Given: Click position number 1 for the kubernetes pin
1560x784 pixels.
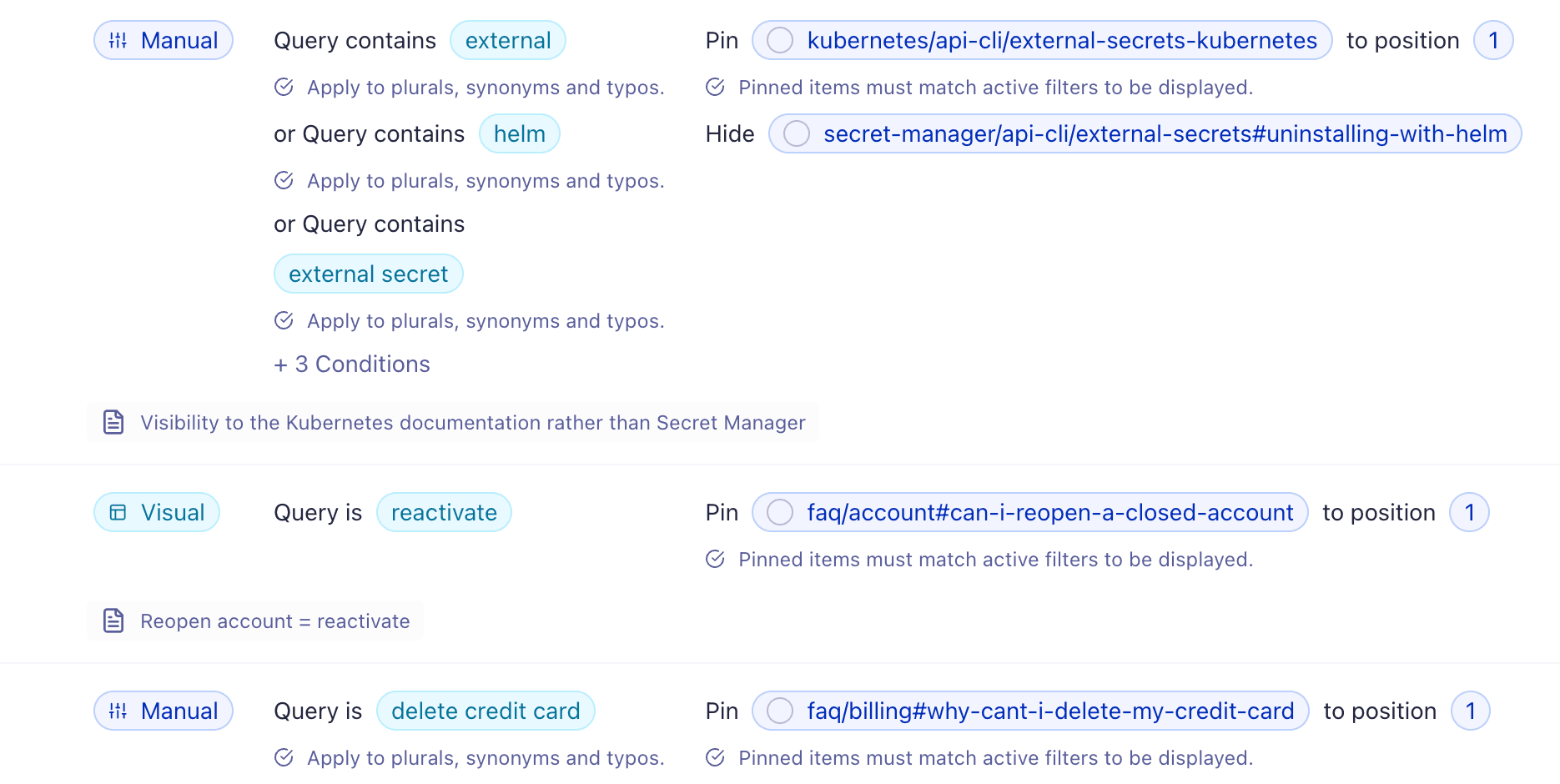Looking at the screenshot, I should [1493, 41].
